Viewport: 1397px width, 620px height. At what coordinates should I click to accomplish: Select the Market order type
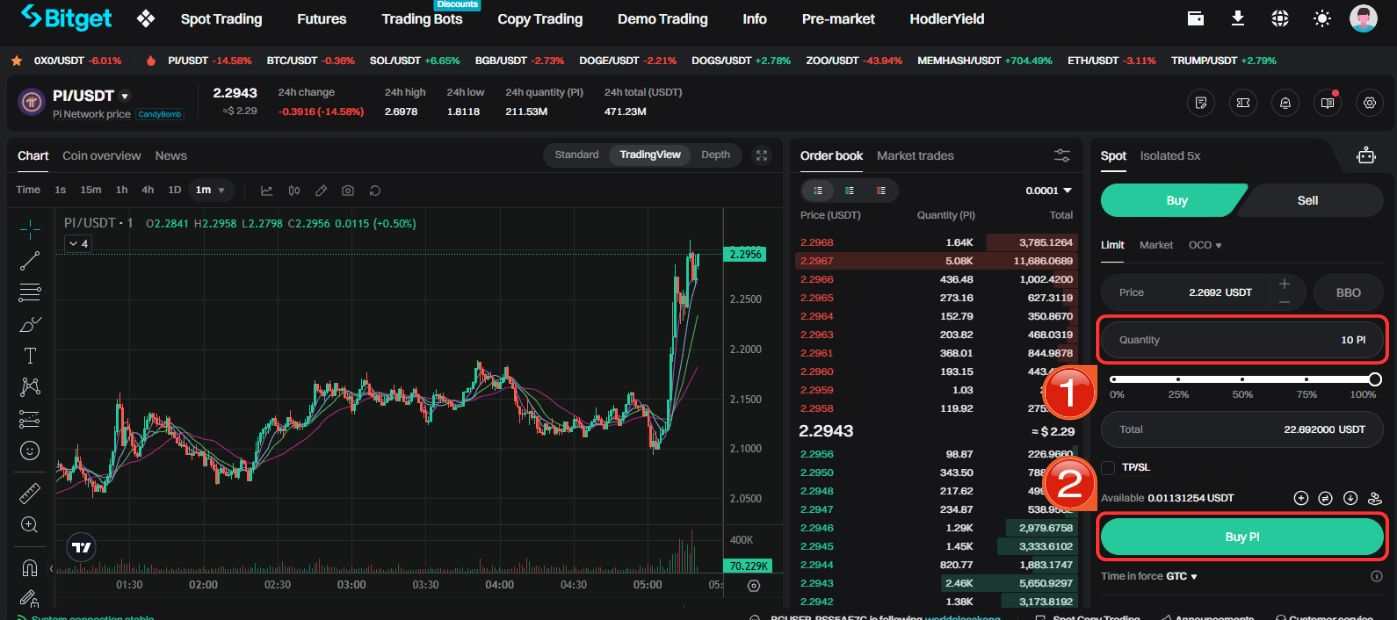pyautogui.click(x=1156, y=245)
